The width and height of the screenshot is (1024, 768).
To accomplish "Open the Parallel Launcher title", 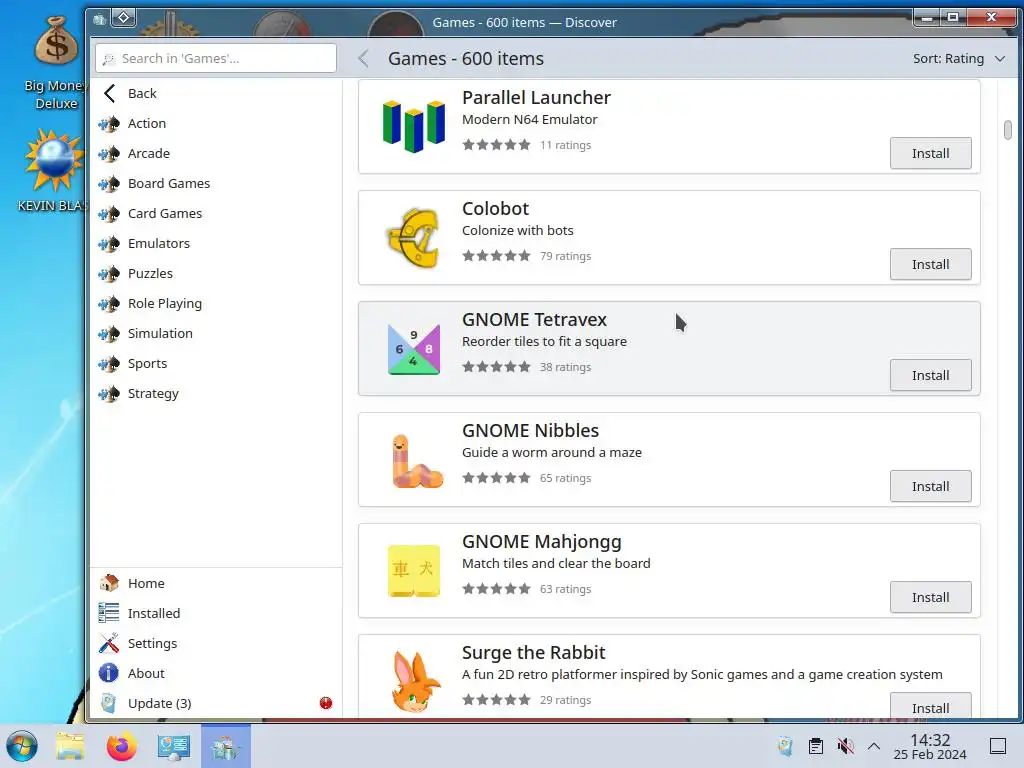I will 536,98.
